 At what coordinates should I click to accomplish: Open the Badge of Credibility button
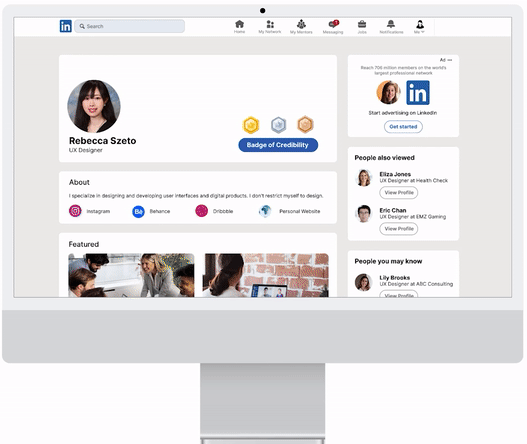pos(278,145)
